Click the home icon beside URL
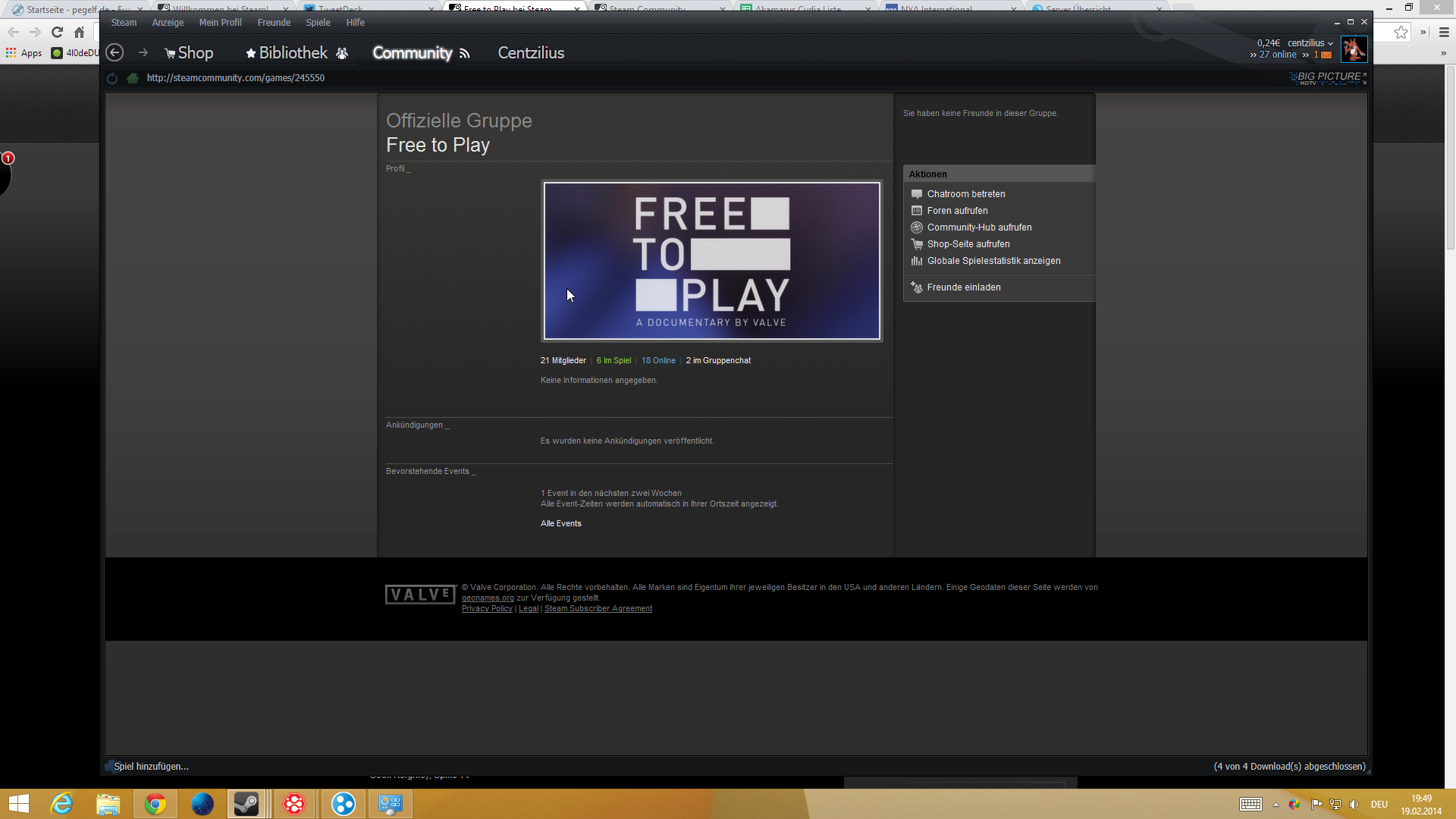The width and height of the screenshot is (1456, 819). [x=133, y=78]
